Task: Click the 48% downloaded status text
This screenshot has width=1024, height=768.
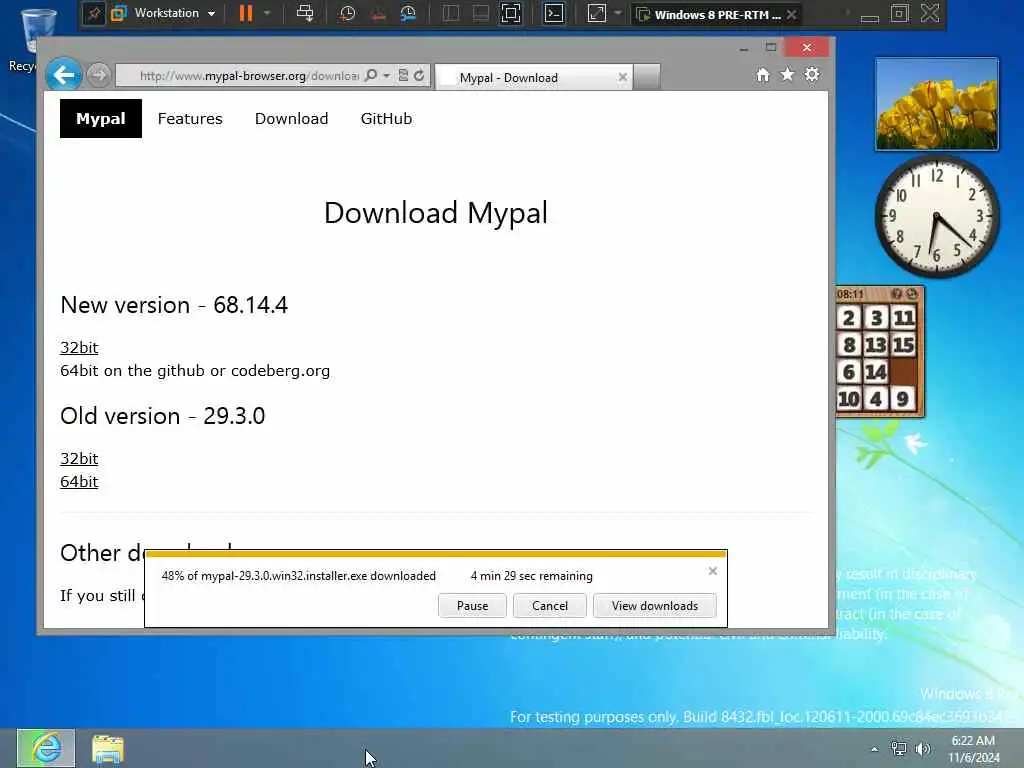Action: tap(298, 576)
